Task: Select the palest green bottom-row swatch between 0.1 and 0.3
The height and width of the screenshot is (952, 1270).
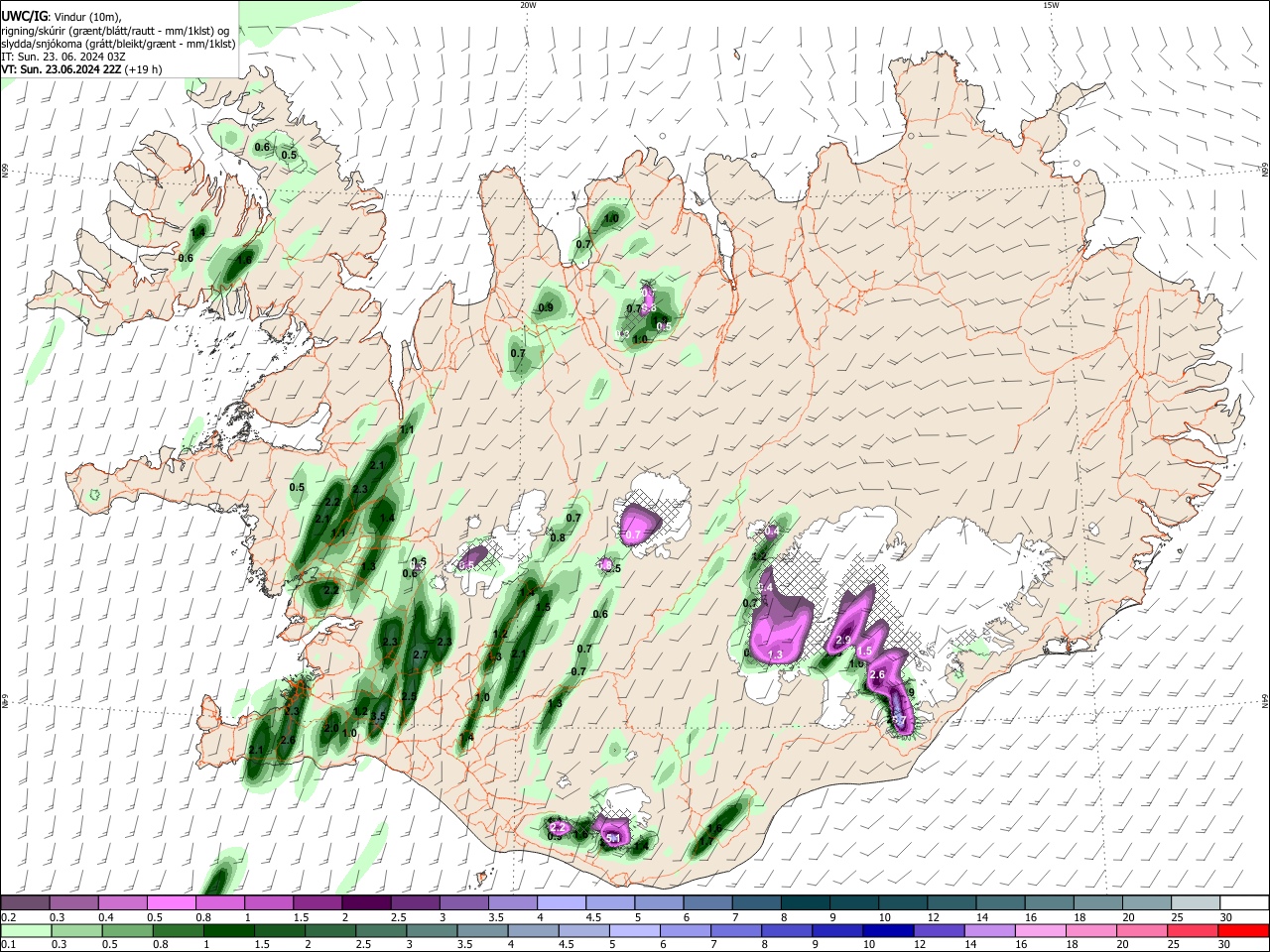Action: [x=26, y=931]
